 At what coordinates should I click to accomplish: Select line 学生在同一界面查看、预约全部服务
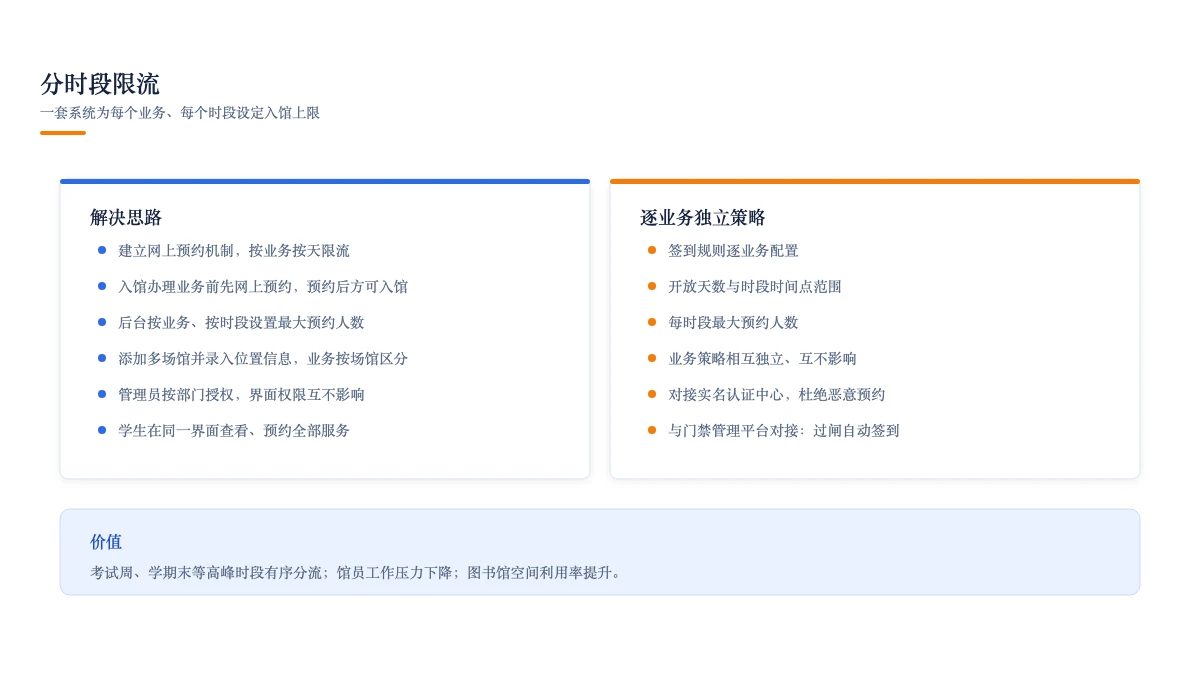234,431
